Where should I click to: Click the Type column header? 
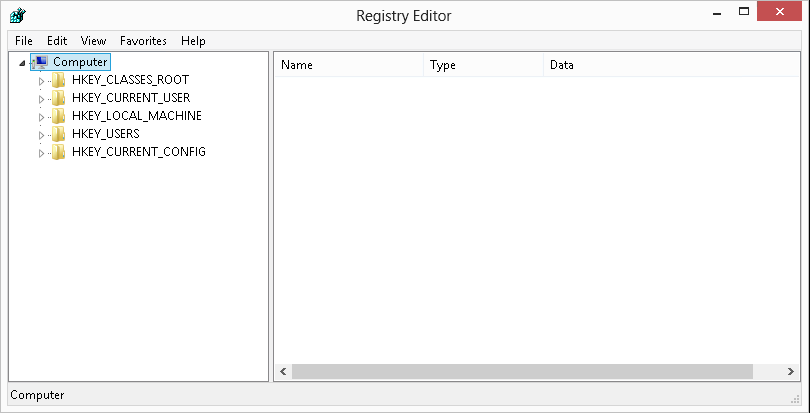coord(484,65)
